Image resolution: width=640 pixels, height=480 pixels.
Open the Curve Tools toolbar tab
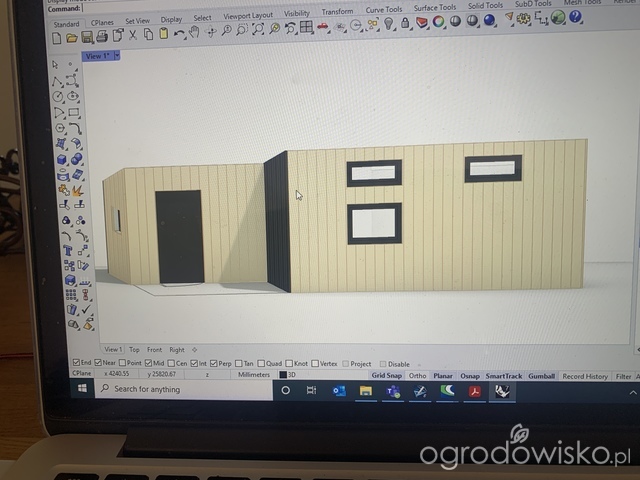point(384,10)
